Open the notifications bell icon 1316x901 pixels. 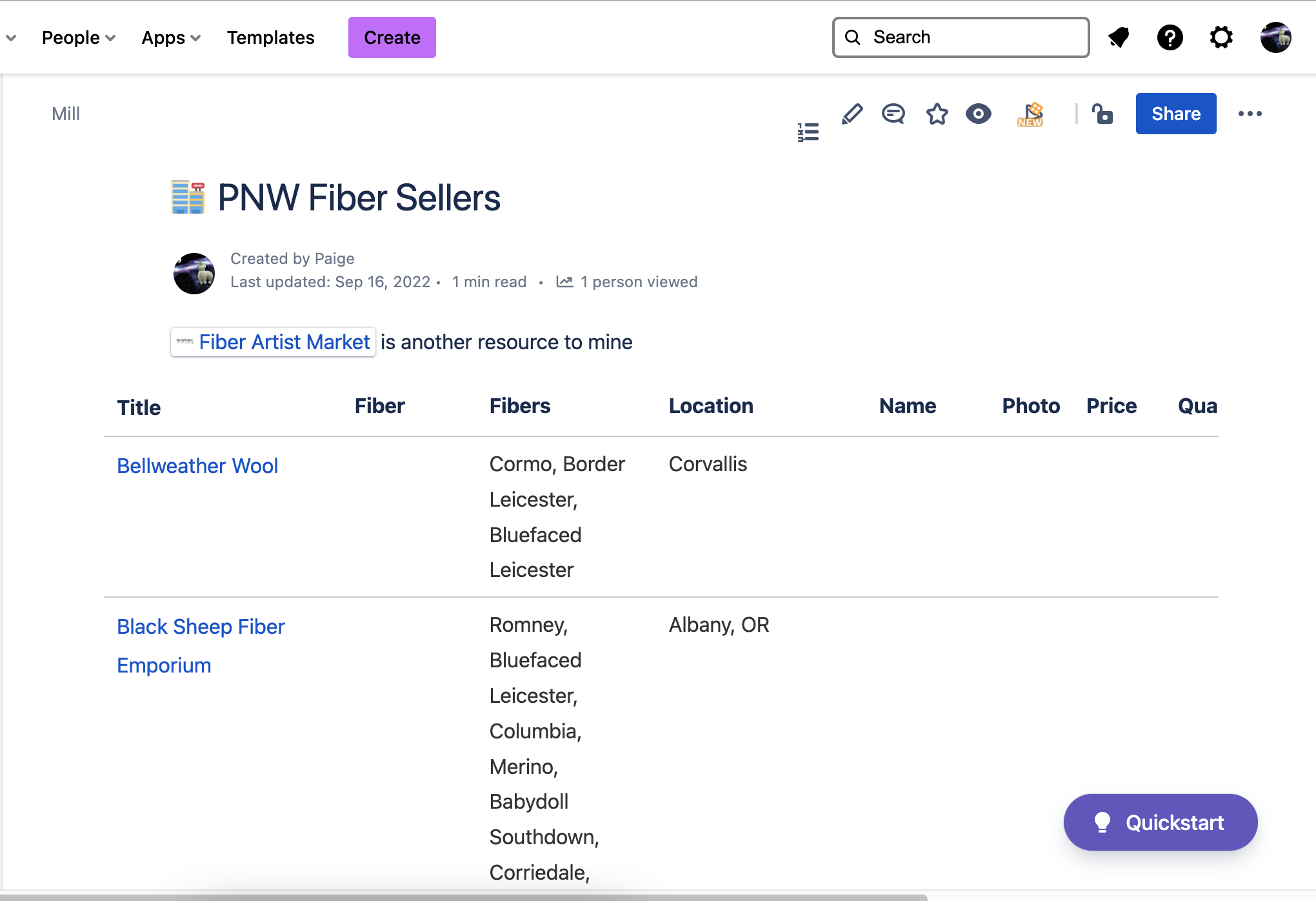click(1119, 37)
